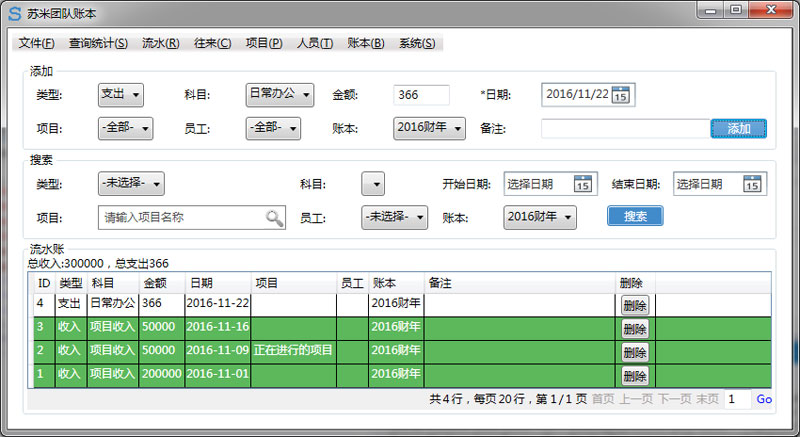Click the 科目 column header
This screenshot has width=800, height=437.
click(x=113, y=283)
